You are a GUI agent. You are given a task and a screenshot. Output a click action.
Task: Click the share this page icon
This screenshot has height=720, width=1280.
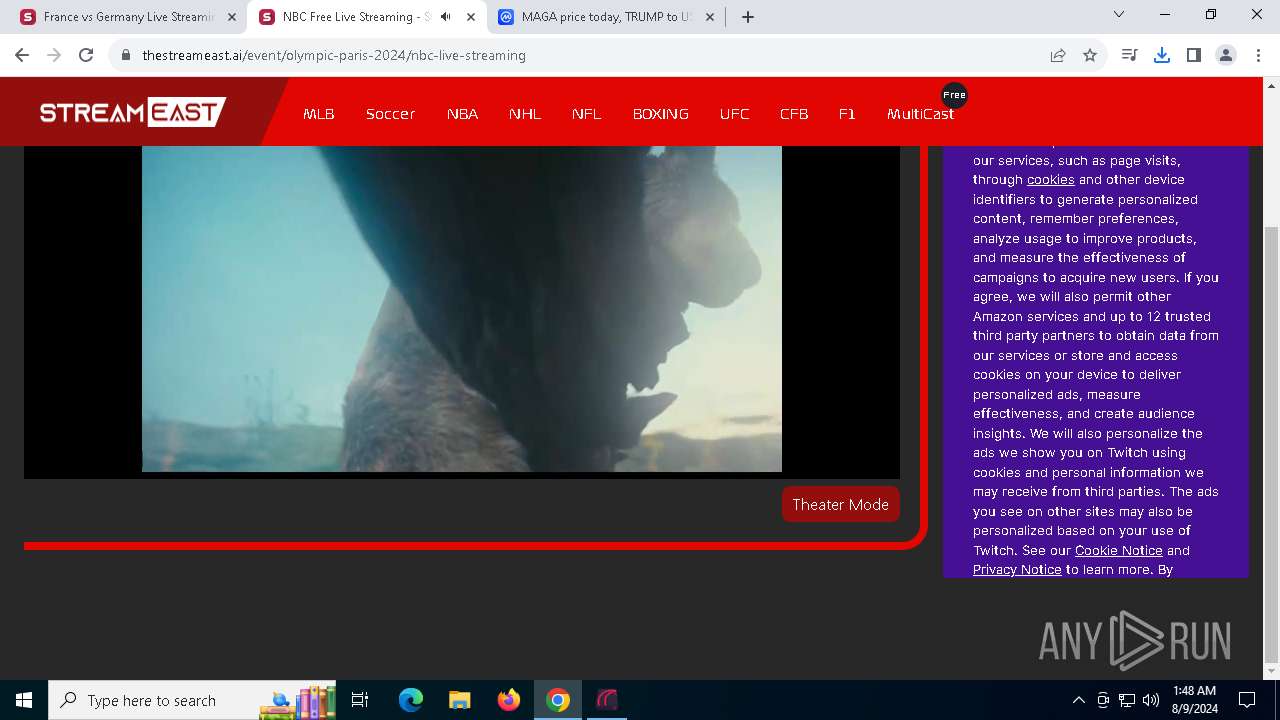pyautogui.click(x=1058, y=55)
